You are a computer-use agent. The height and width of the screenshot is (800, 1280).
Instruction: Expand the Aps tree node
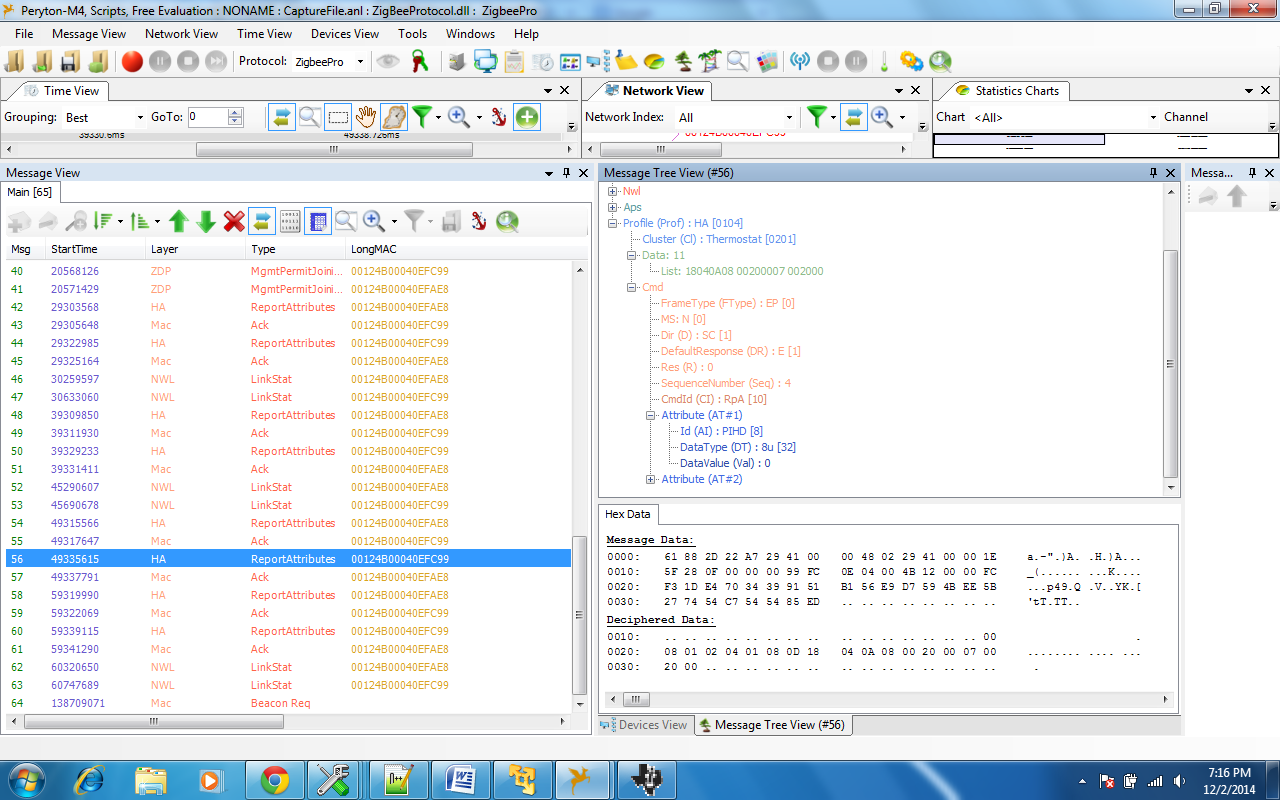(x=613, y=207)
